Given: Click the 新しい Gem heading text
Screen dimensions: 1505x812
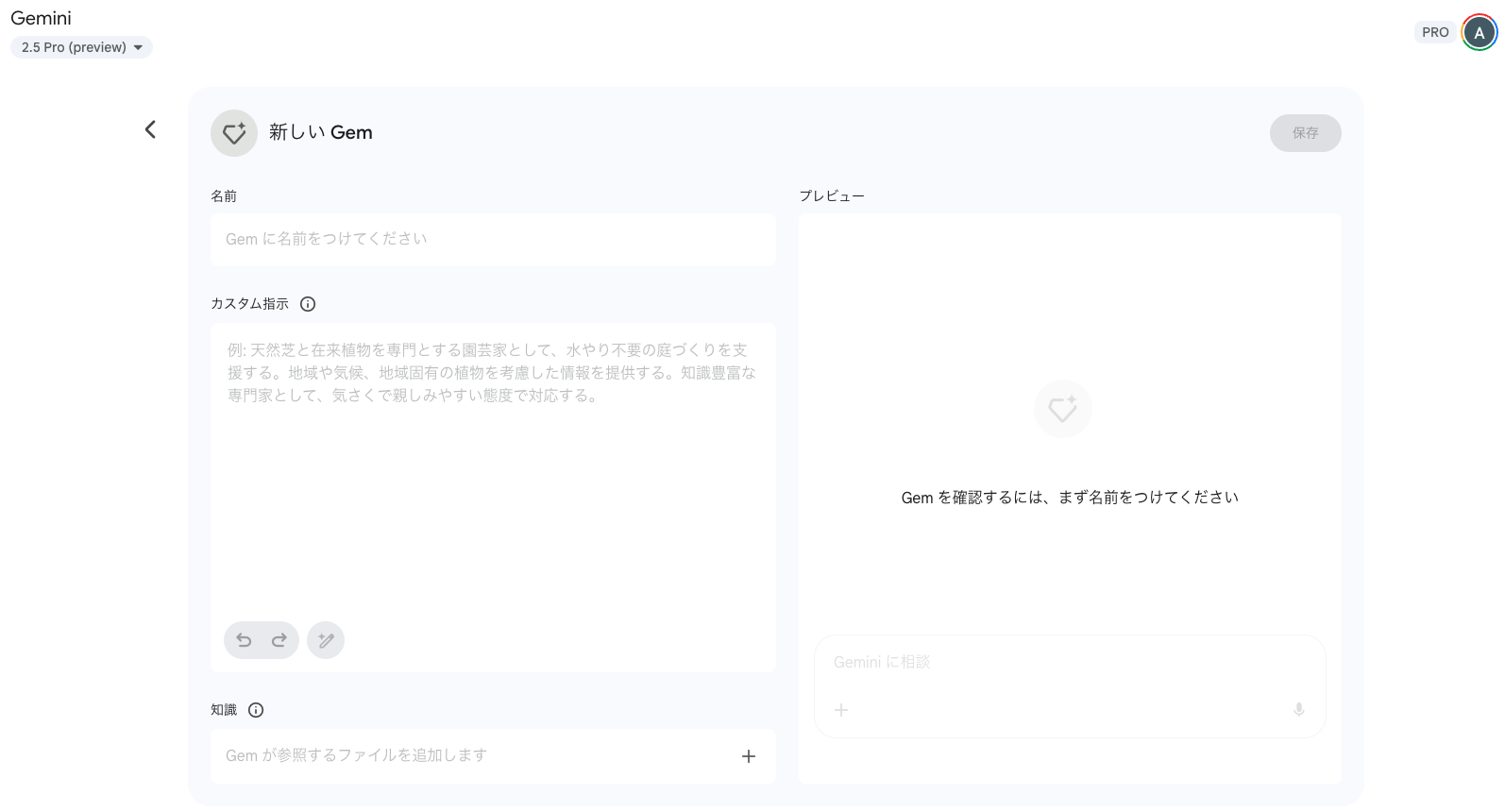Looking at the screenshot, I should pos(321,133).
